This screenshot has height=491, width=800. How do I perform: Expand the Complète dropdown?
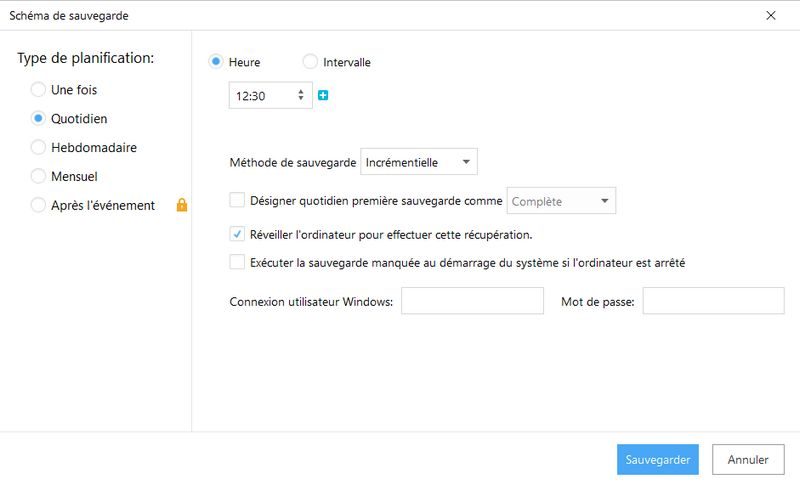coord(561,201)
